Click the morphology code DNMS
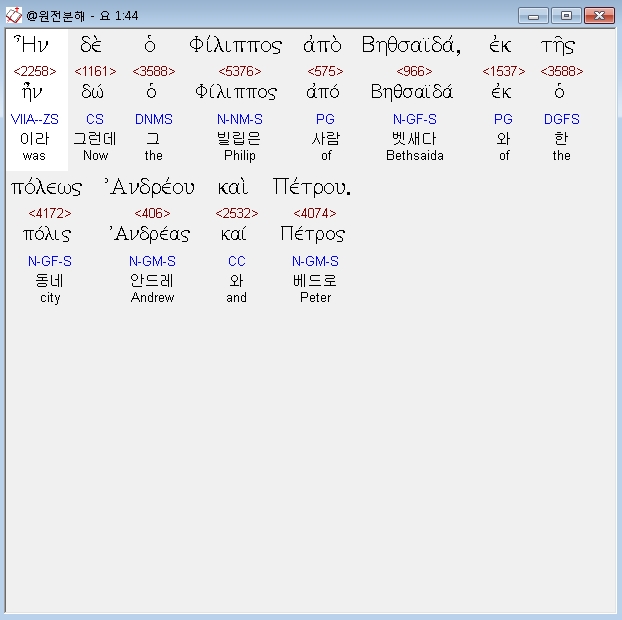The image size is (622, 620). pyautogui.click(x=154, y=119)
